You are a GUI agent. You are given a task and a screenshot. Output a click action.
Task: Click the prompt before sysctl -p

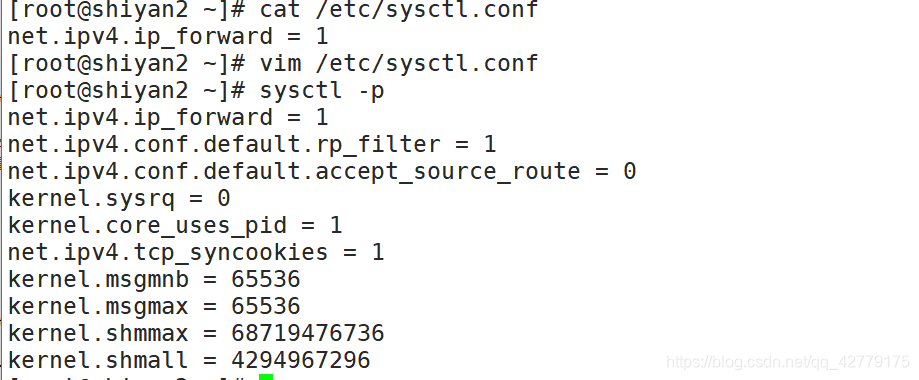(127, 91)
